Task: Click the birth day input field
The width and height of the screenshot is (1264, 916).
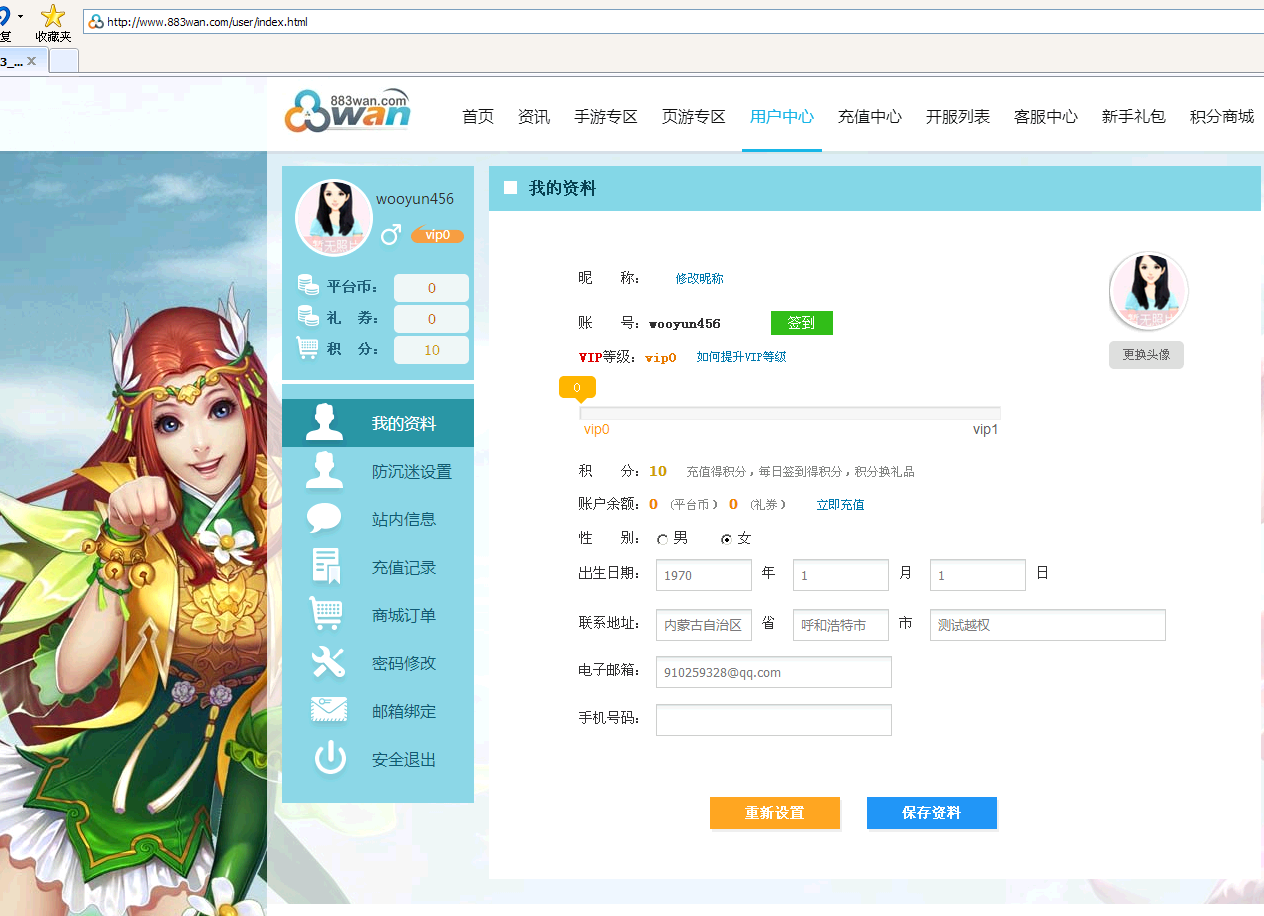Action: tap(978, 575)
